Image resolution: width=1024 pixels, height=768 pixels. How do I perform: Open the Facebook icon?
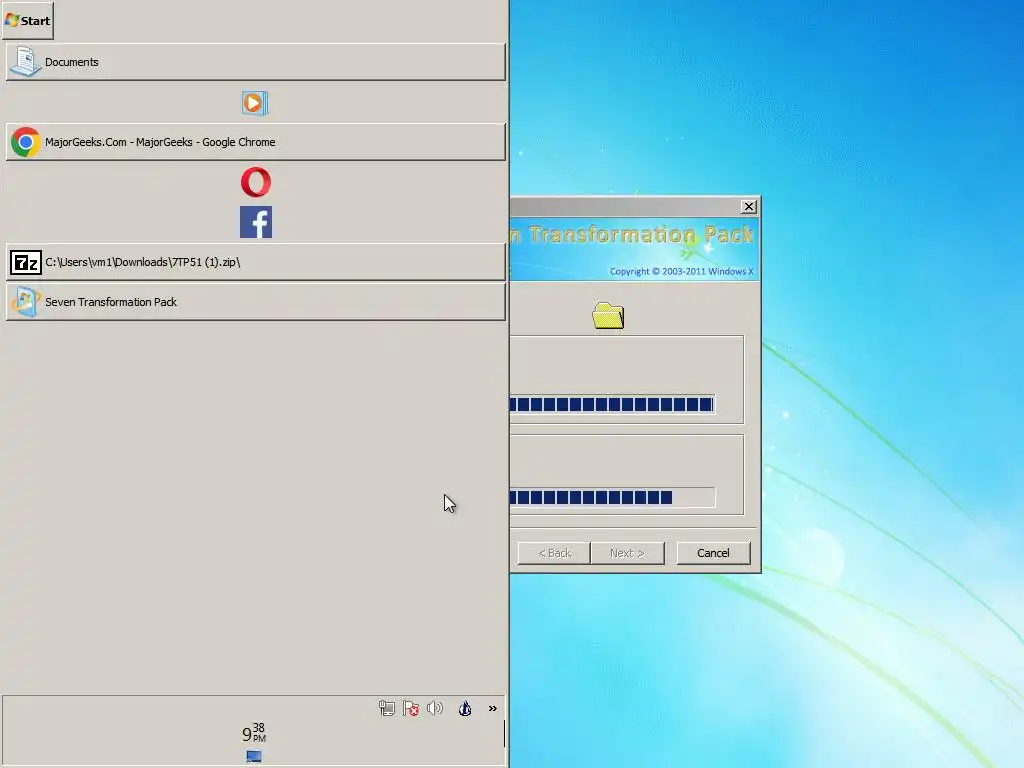click(x=255, y=222)
